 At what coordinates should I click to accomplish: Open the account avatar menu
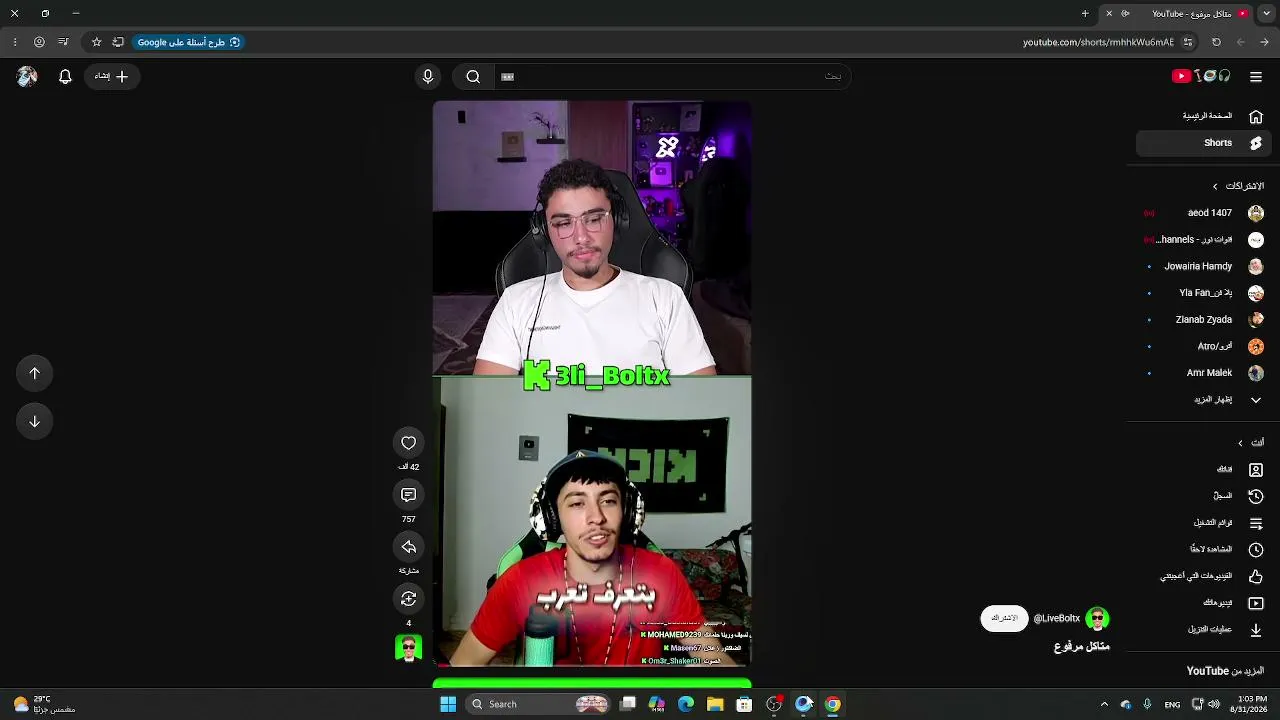27,76
